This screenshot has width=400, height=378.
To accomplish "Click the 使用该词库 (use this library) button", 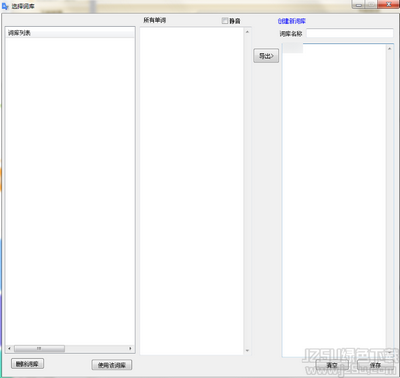I will pyautogui.click(x=112, y=365).
